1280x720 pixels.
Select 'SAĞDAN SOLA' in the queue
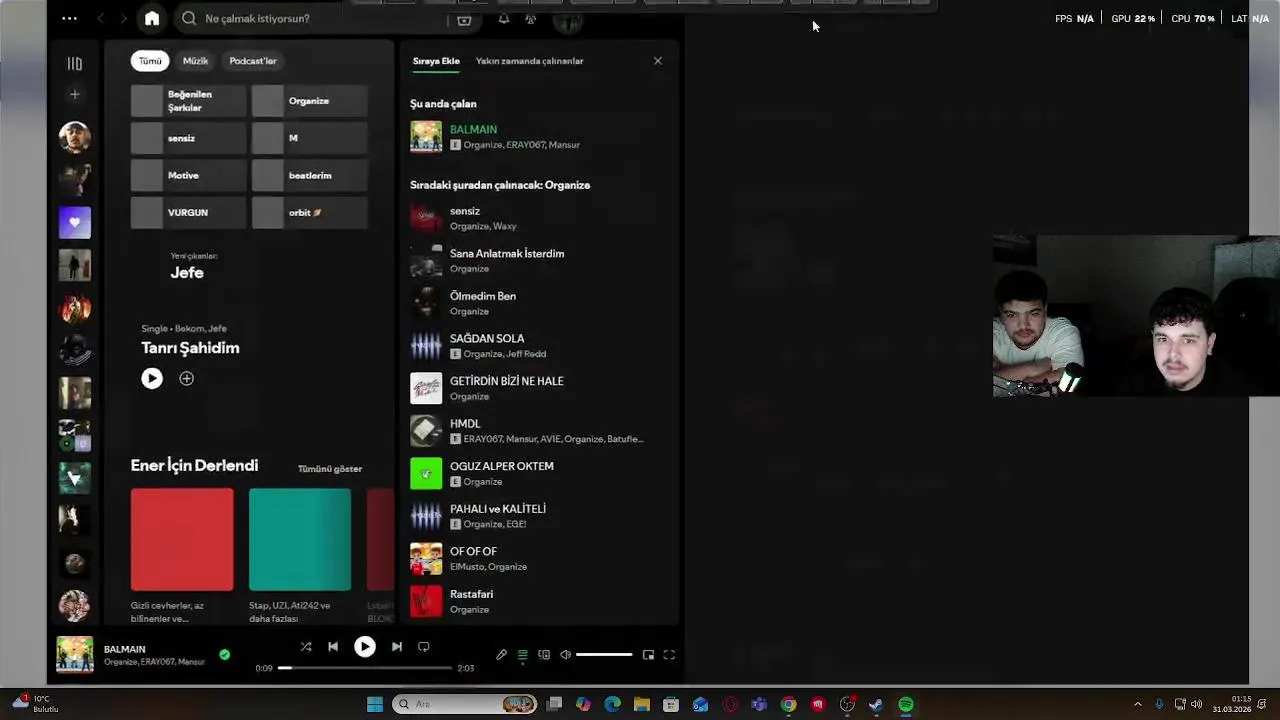538,346
